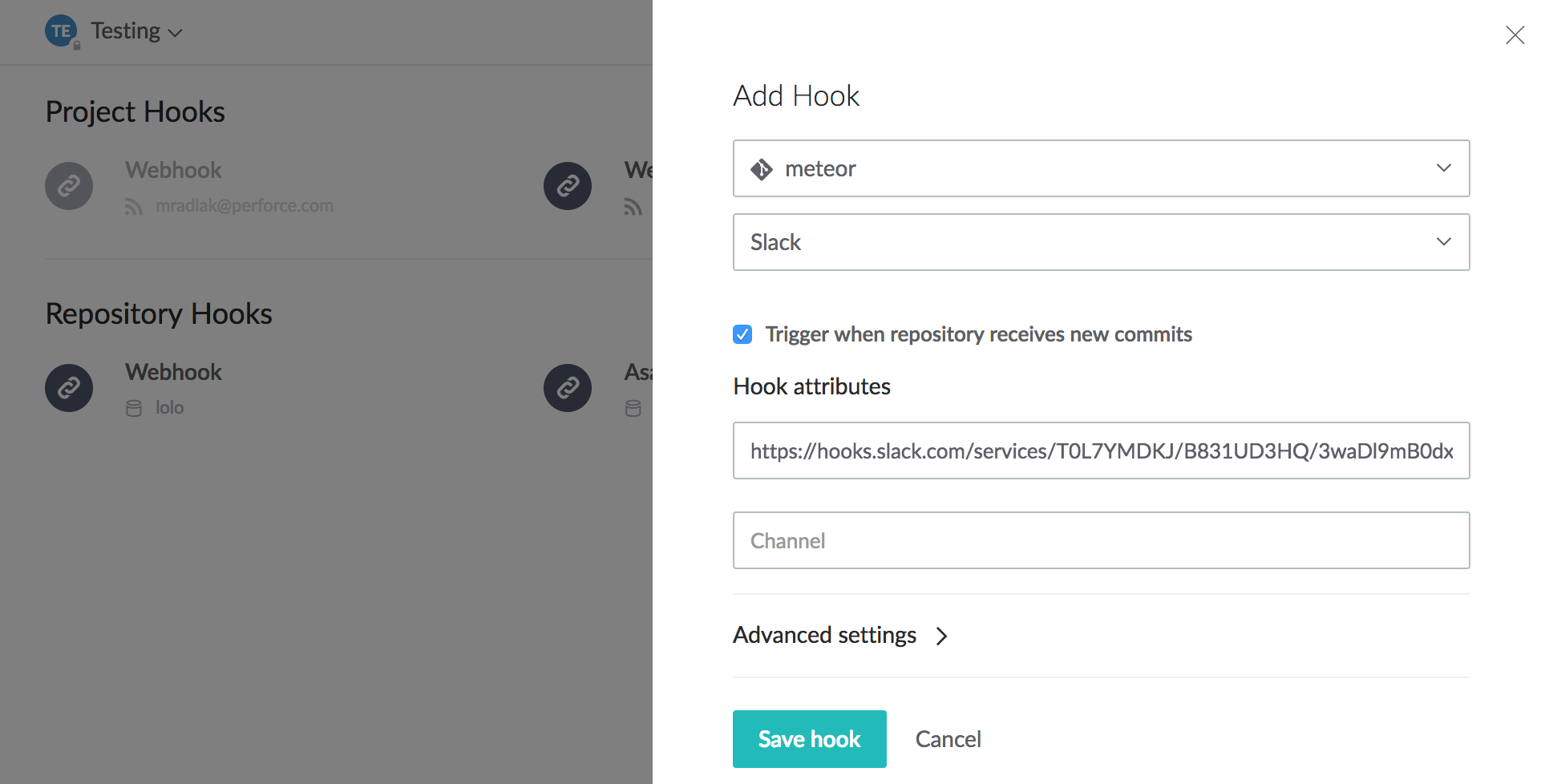
Task: Uncheck trigger on new commits checkbox
Action: click(742, 334)
